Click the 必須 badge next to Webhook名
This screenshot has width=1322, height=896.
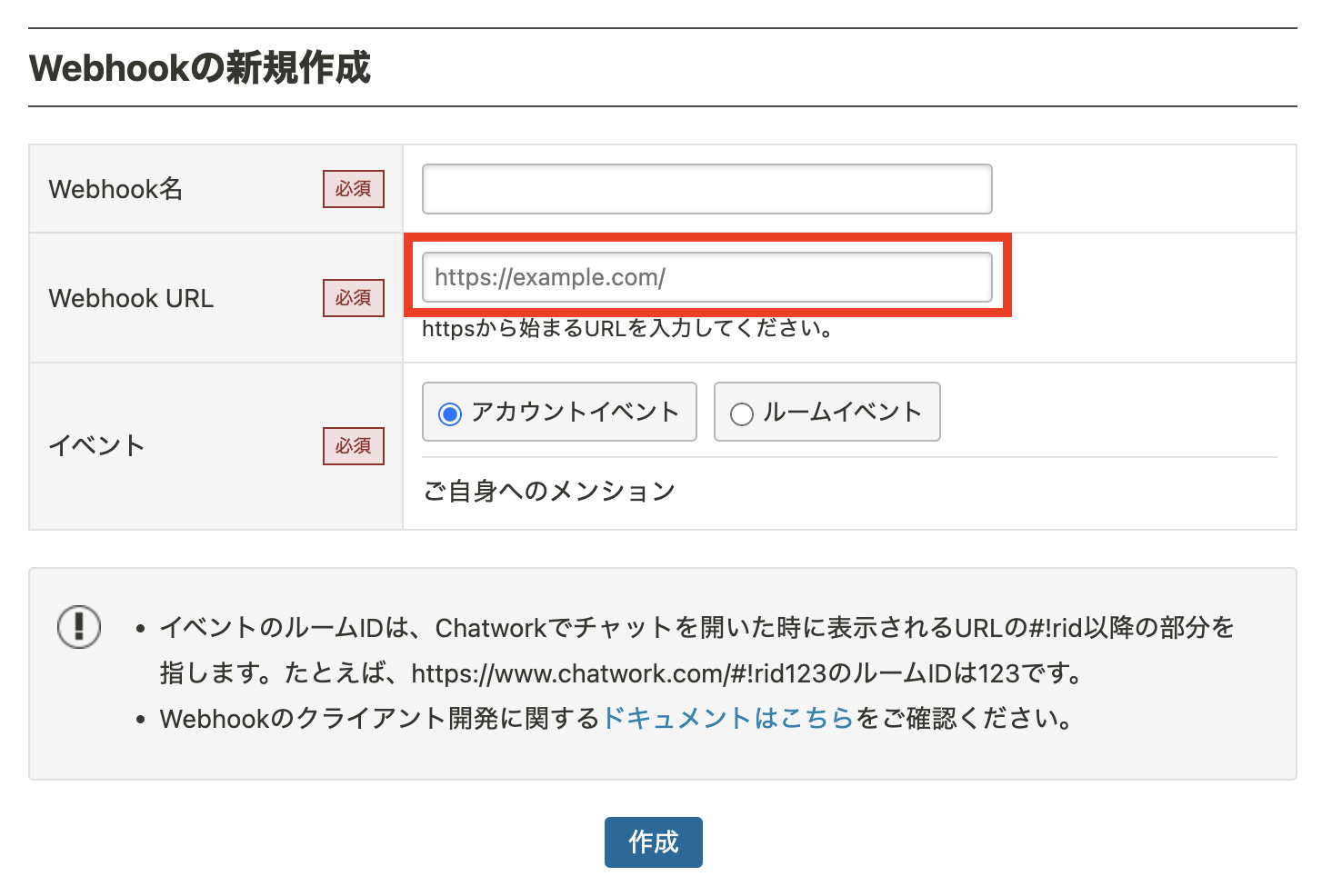353,189
